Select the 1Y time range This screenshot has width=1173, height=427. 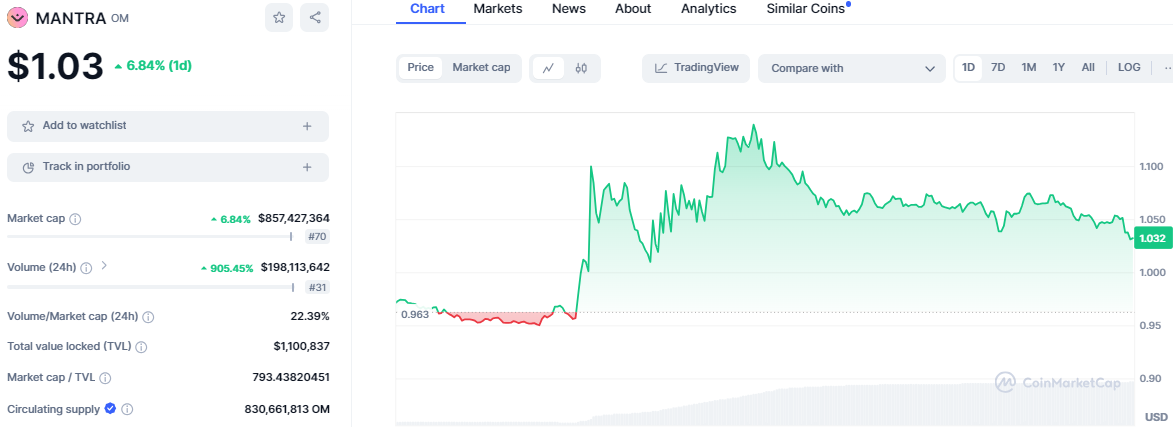click(x=1059, y=67)
